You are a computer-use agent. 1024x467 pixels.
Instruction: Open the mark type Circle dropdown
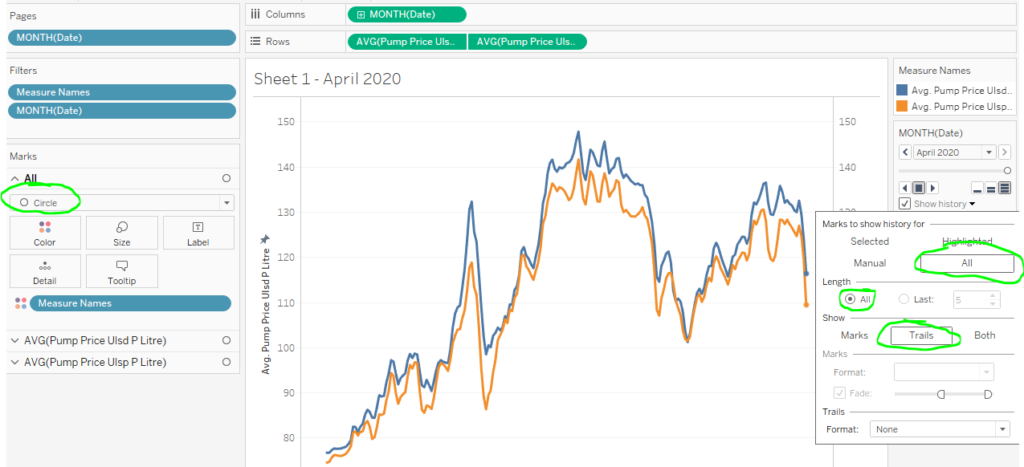122,202
